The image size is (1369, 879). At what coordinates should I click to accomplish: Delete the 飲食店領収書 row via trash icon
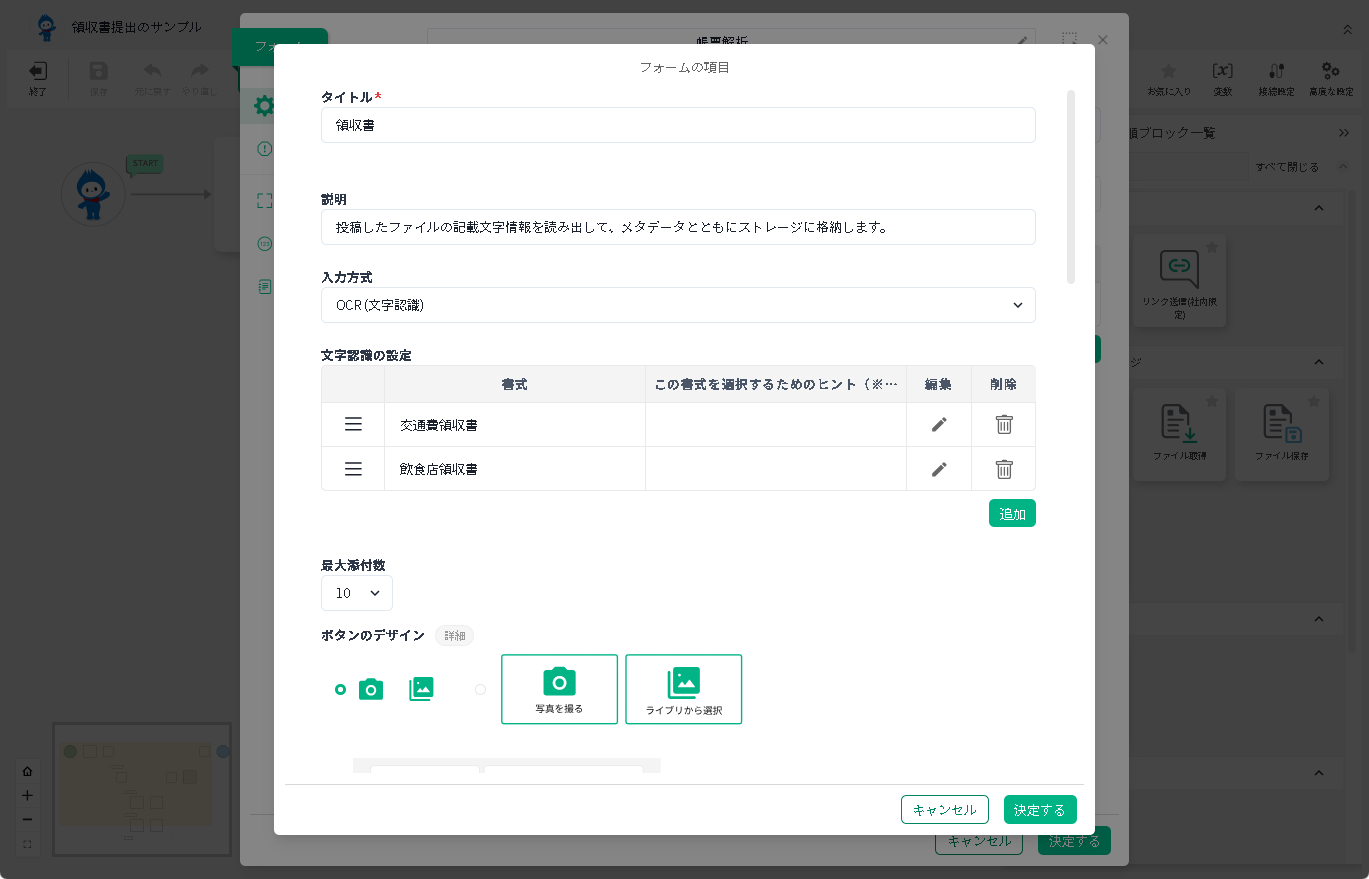pos(1004,469)
